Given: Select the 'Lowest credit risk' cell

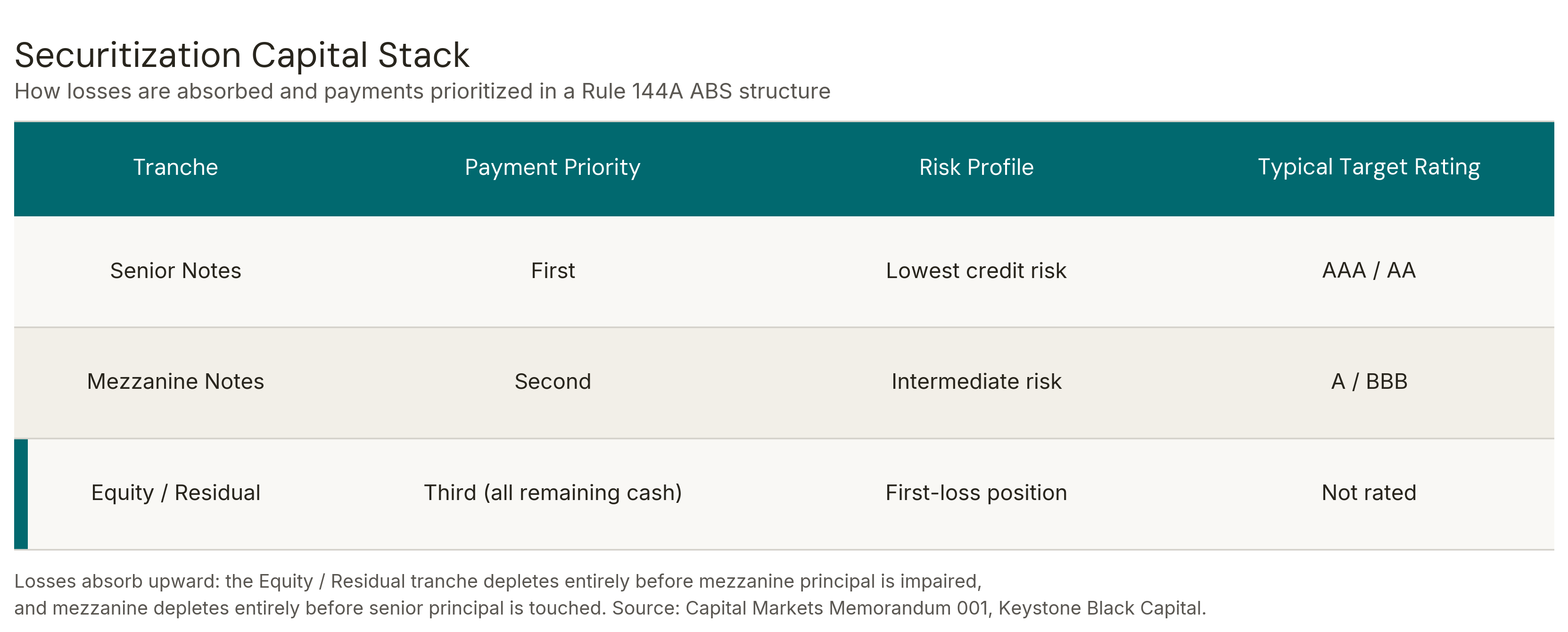Looking at the screenshot, I should (x=976, y=271).
